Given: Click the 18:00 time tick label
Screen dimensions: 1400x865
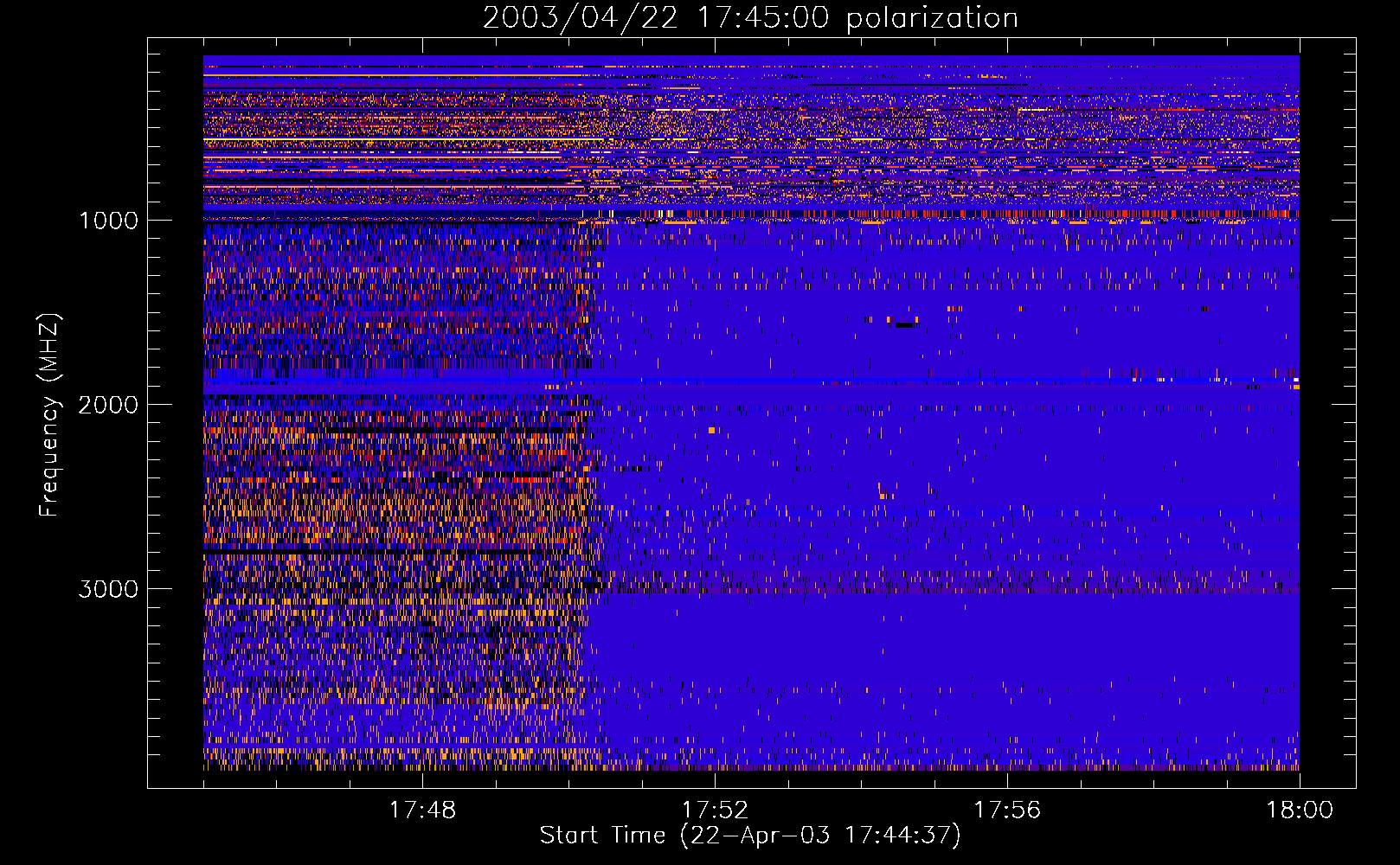Looking at the screenshot, I should pos(1300,811).
